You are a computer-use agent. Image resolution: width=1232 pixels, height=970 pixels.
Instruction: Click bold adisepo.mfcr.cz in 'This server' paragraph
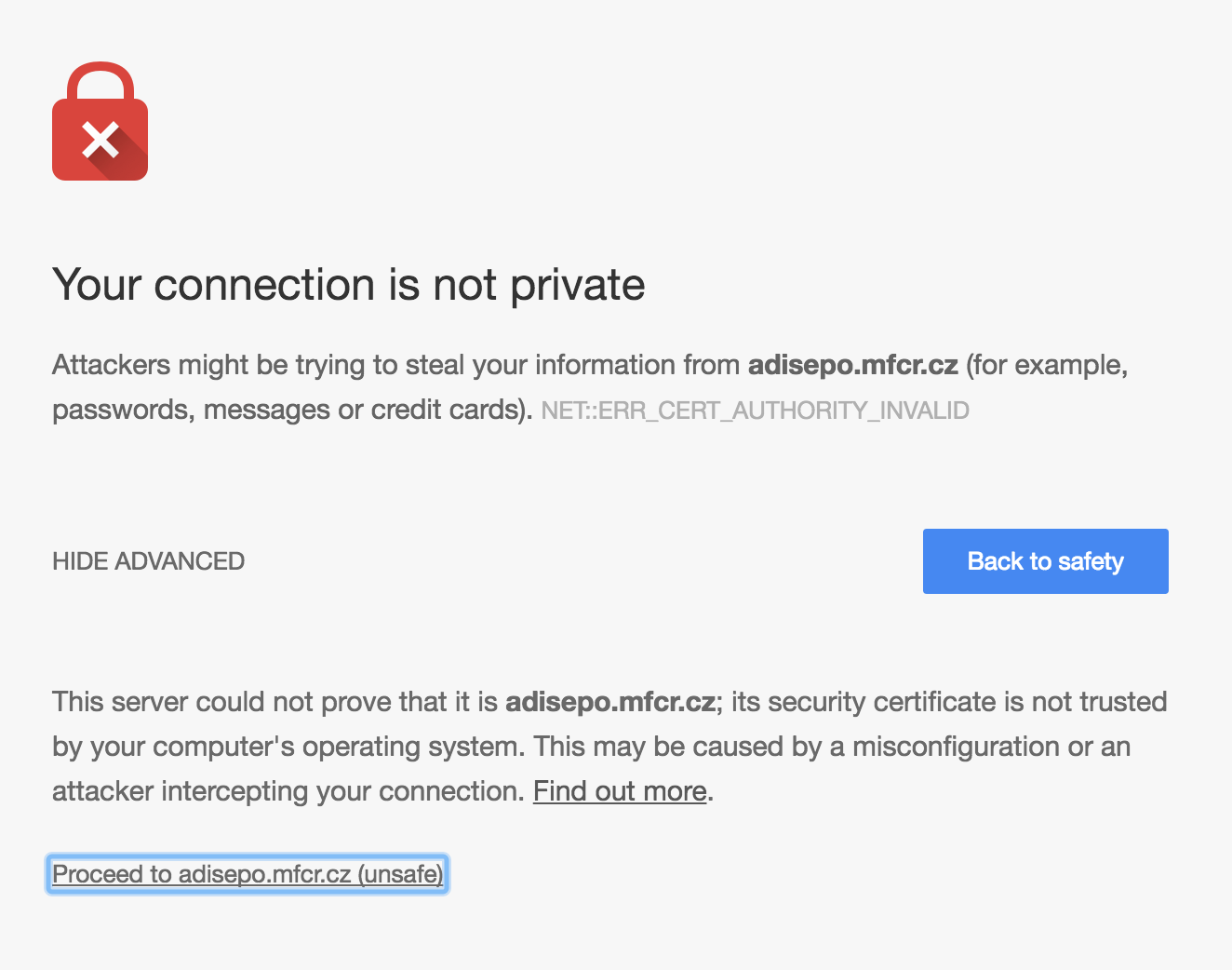[x=609, y=702]
